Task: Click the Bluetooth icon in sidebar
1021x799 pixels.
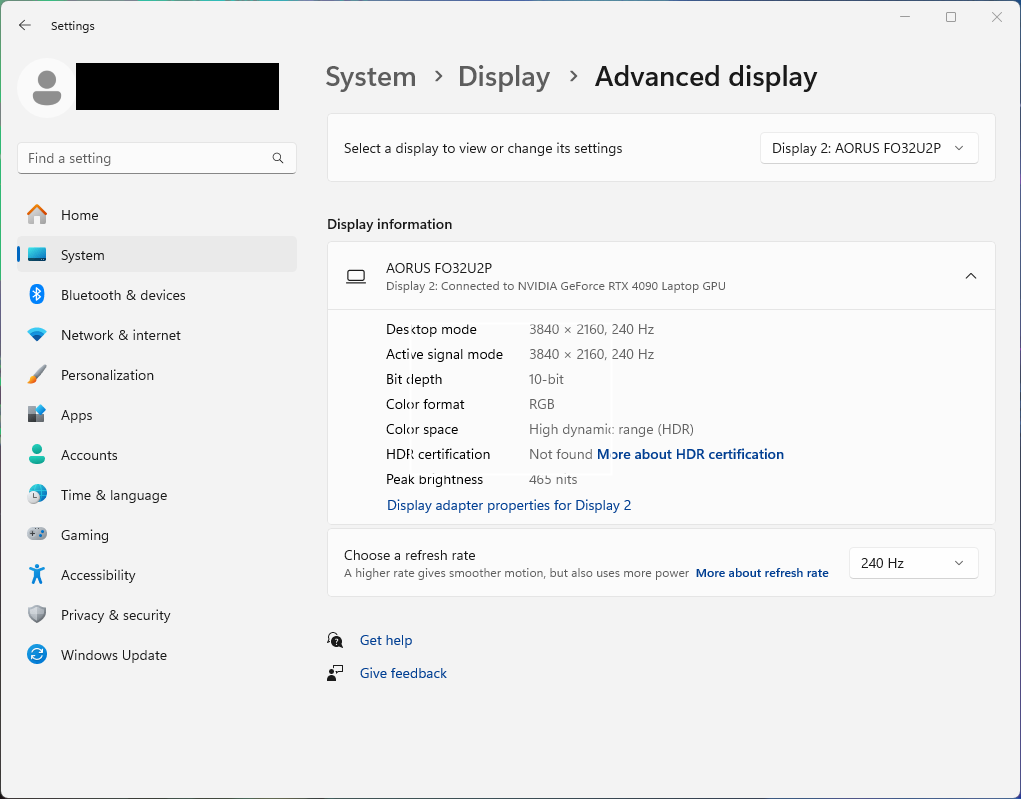Action: point(37,294)
